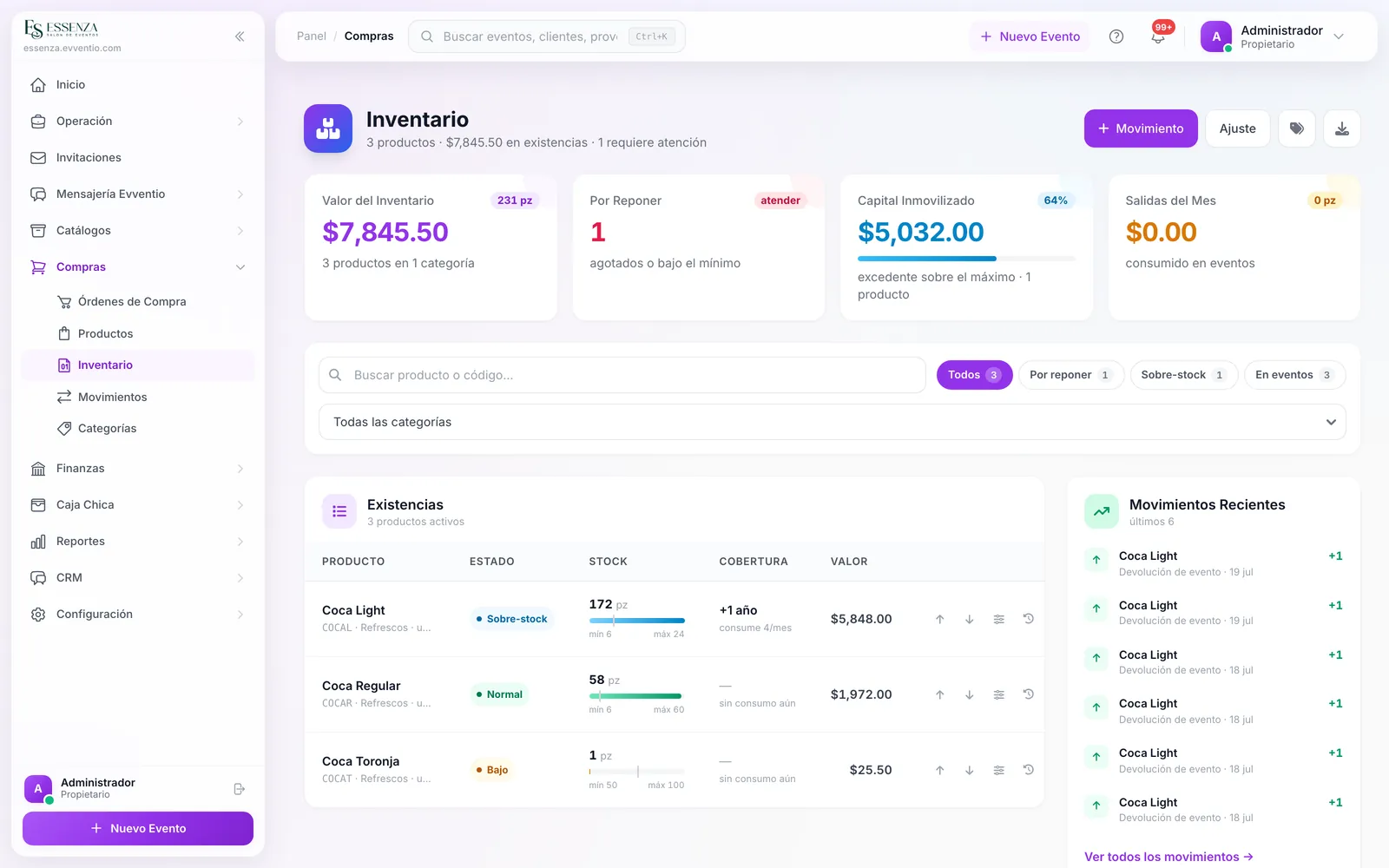Screen dimensions: 1389x868
Task: Open the Administrador account dropdown chevron
Action: [x=1339, y=36]
